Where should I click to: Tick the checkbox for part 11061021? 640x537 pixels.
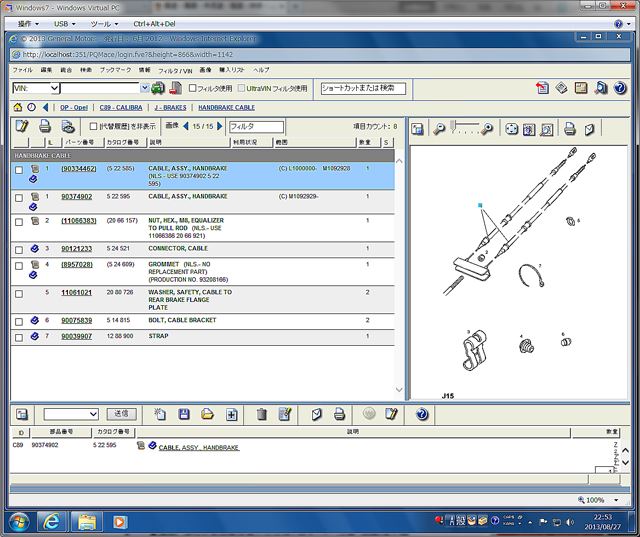pos(19,294)
